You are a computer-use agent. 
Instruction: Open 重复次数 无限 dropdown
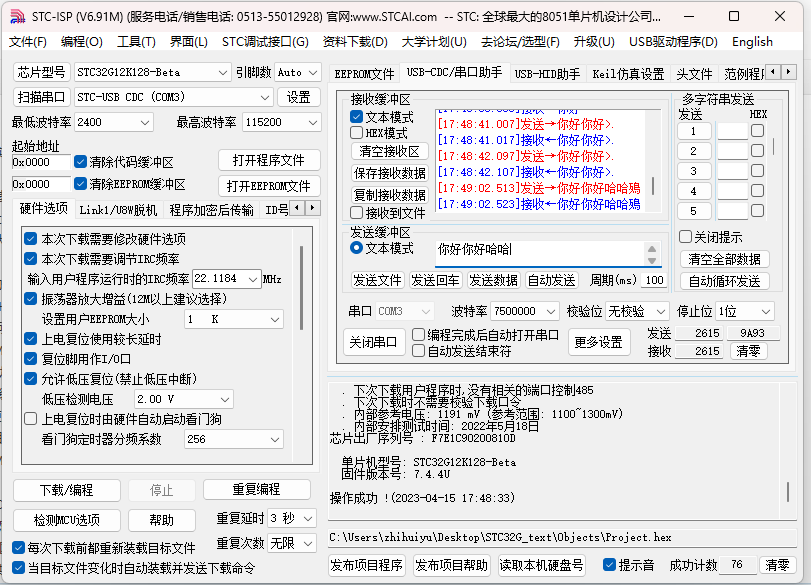point(292,543)
